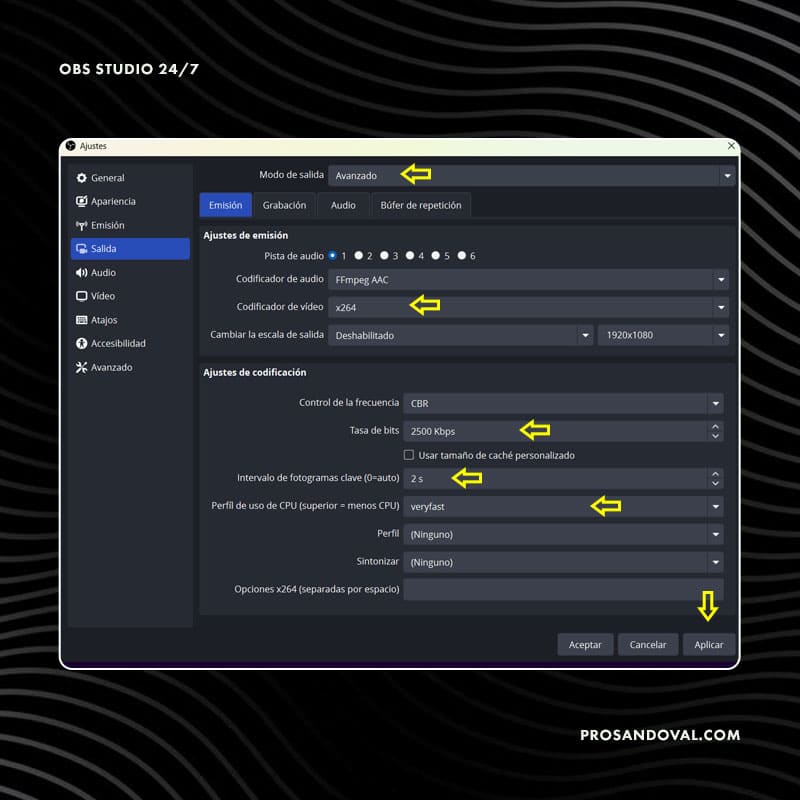Image resolution: width=800 pixels, height=800 pixels.
Task: Click the Aceptar button
Action: click(x=585, y=644)
